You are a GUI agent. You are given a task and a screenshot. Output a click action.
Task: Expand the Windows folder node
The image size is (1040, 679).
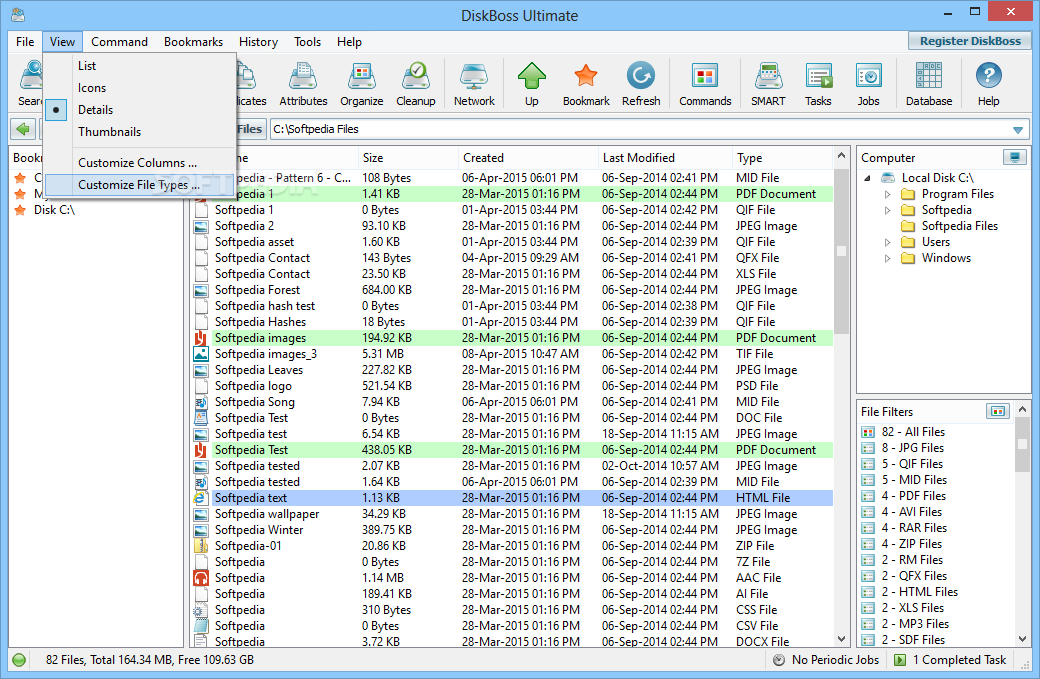pos(887,258)
